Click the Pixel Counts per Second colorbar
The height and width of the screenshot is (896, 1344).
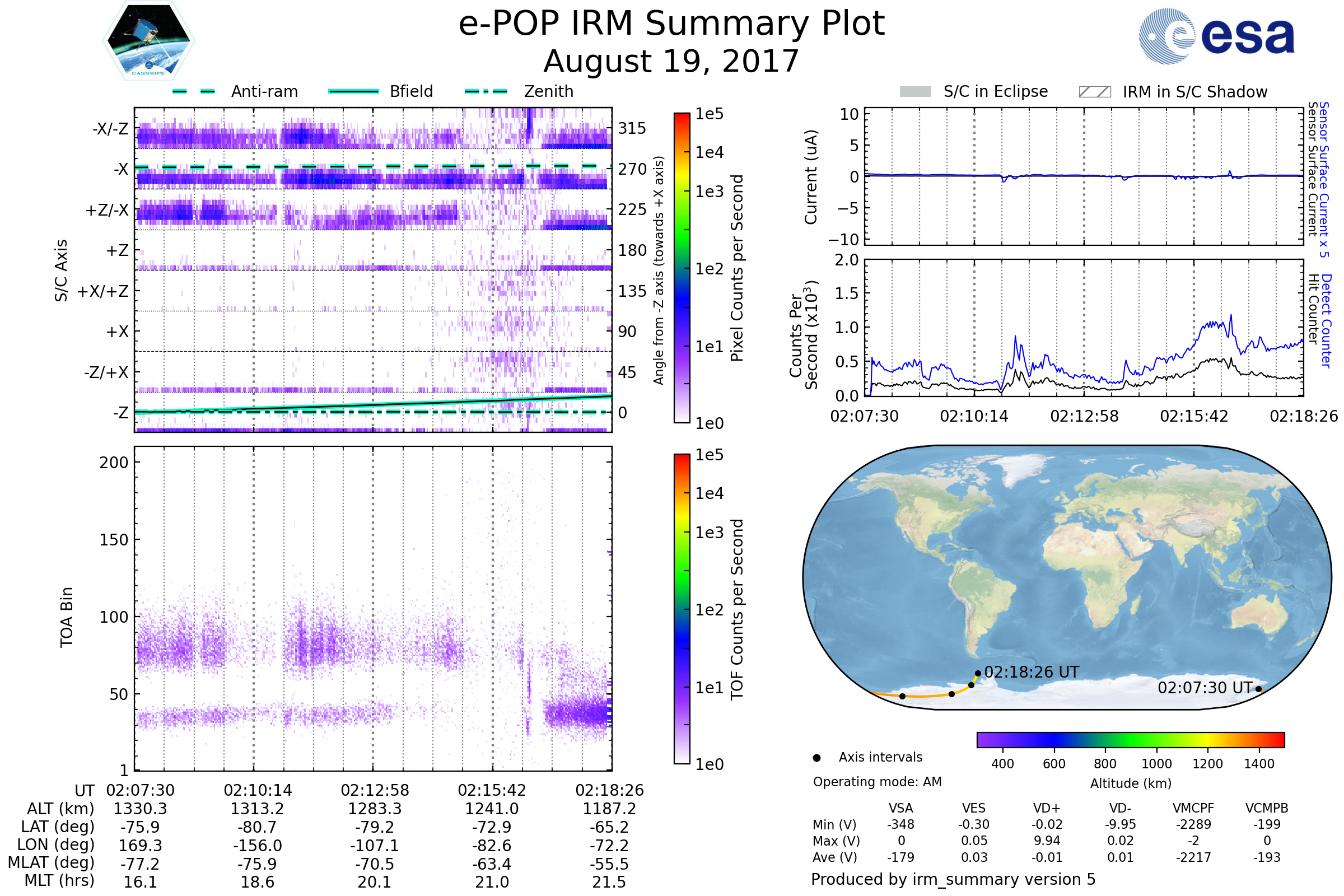point(682,268)
